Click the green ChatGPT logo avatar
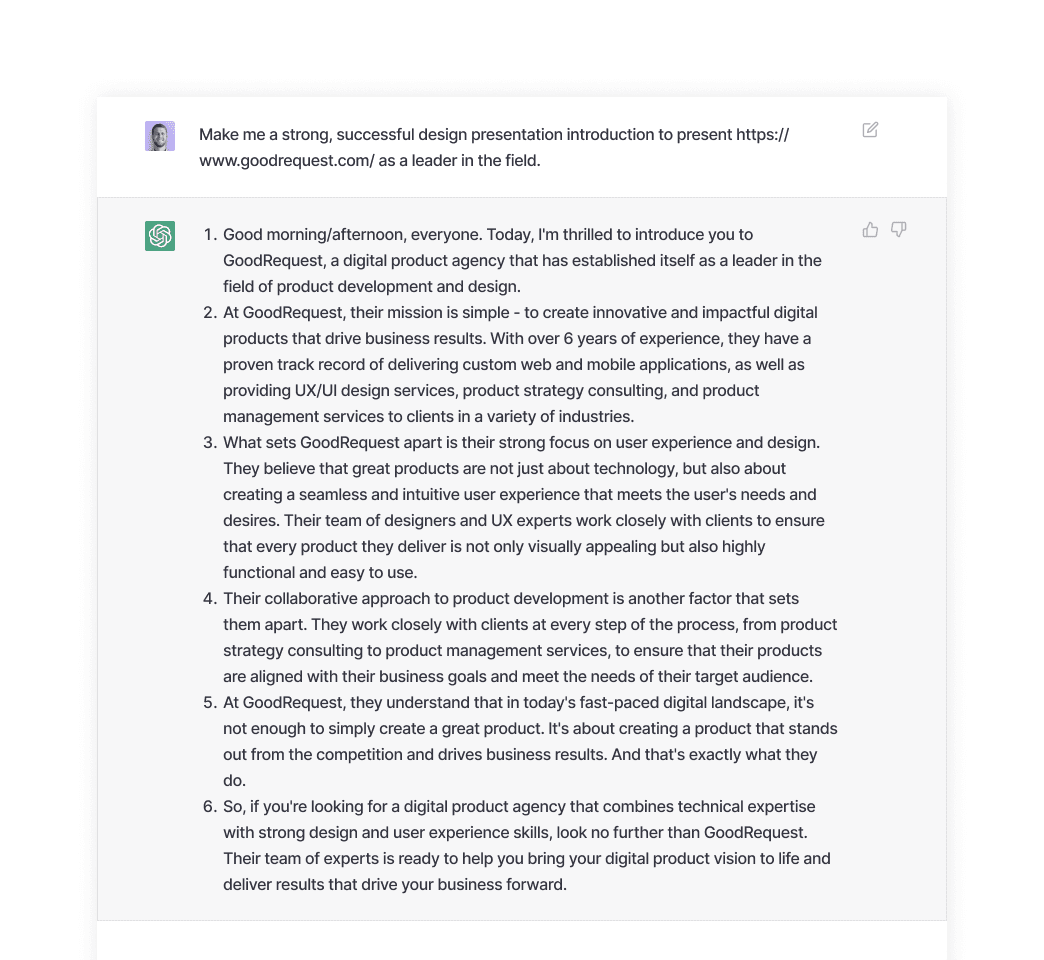1044x960 pixels. (160, 236)
